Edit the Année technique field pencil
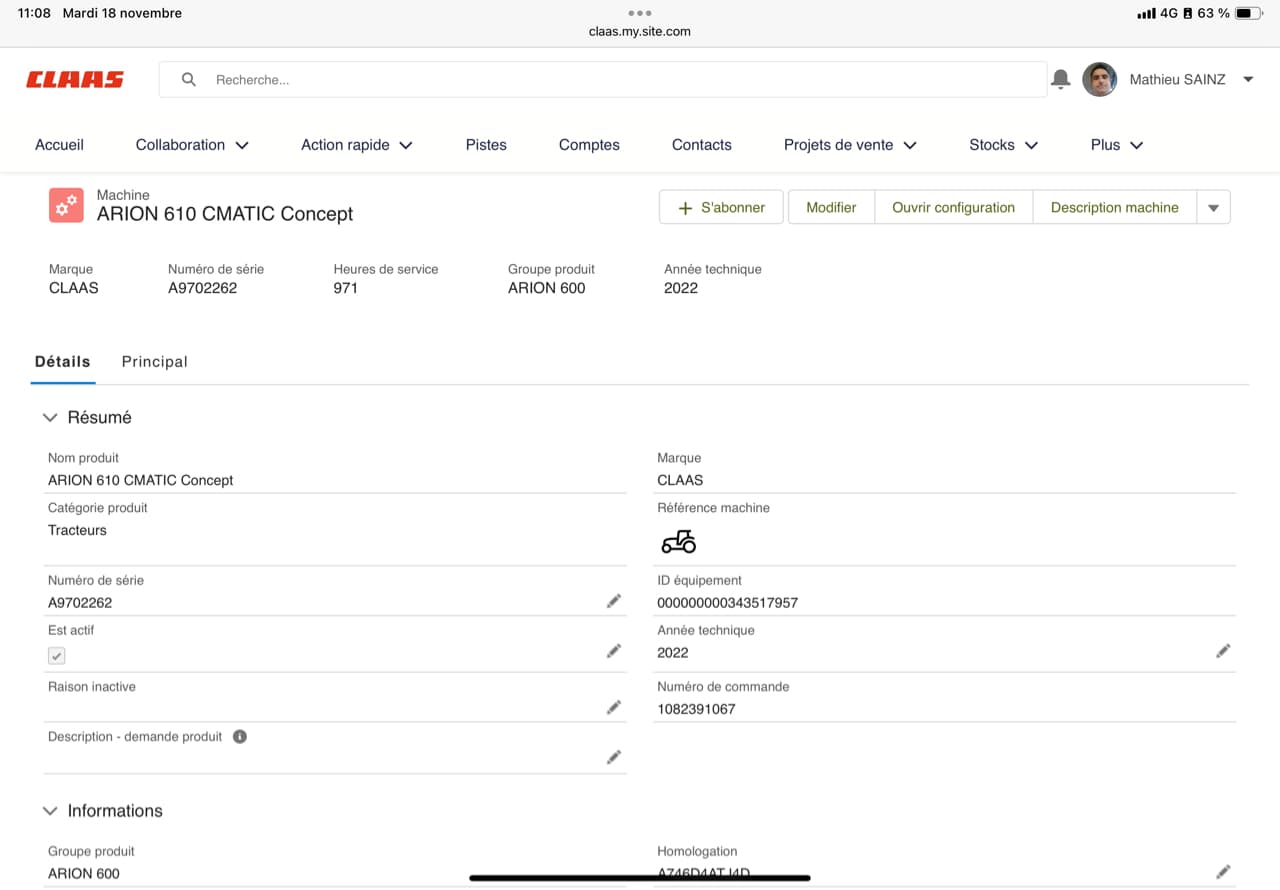The width and height of the screenshot is (1280, 890). click(x=1223, y=651)
